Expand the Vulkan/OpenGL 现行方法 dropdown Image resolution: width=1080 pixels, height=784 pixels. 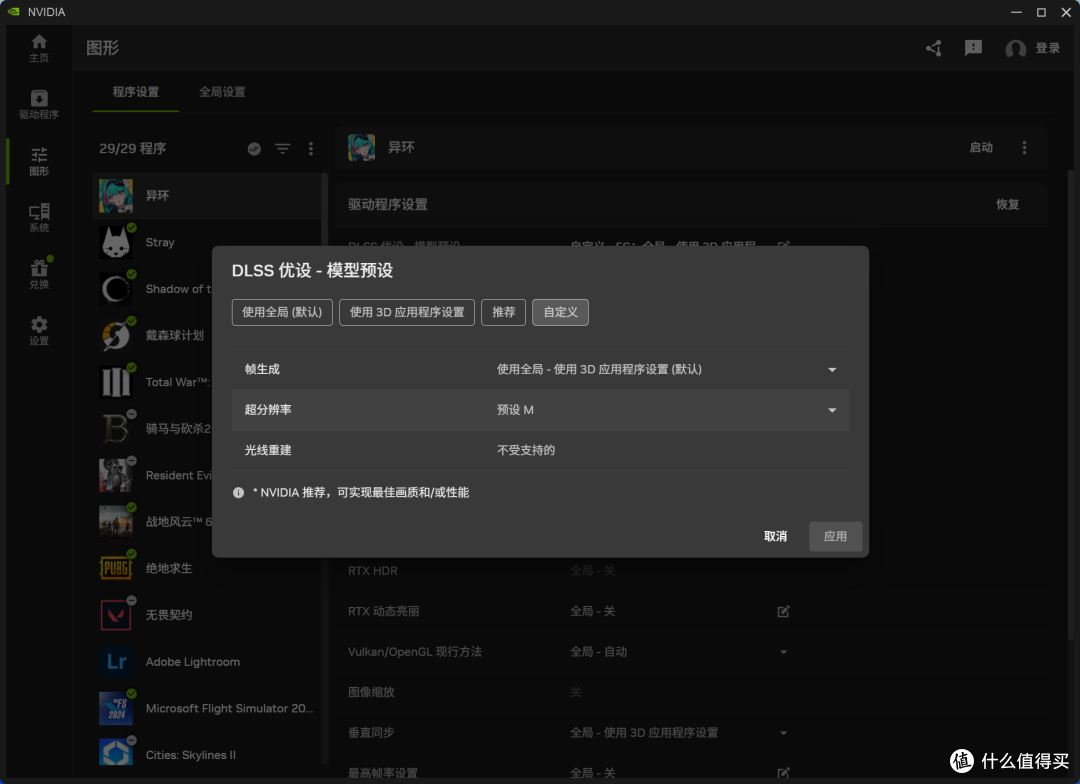coord(783,652)
